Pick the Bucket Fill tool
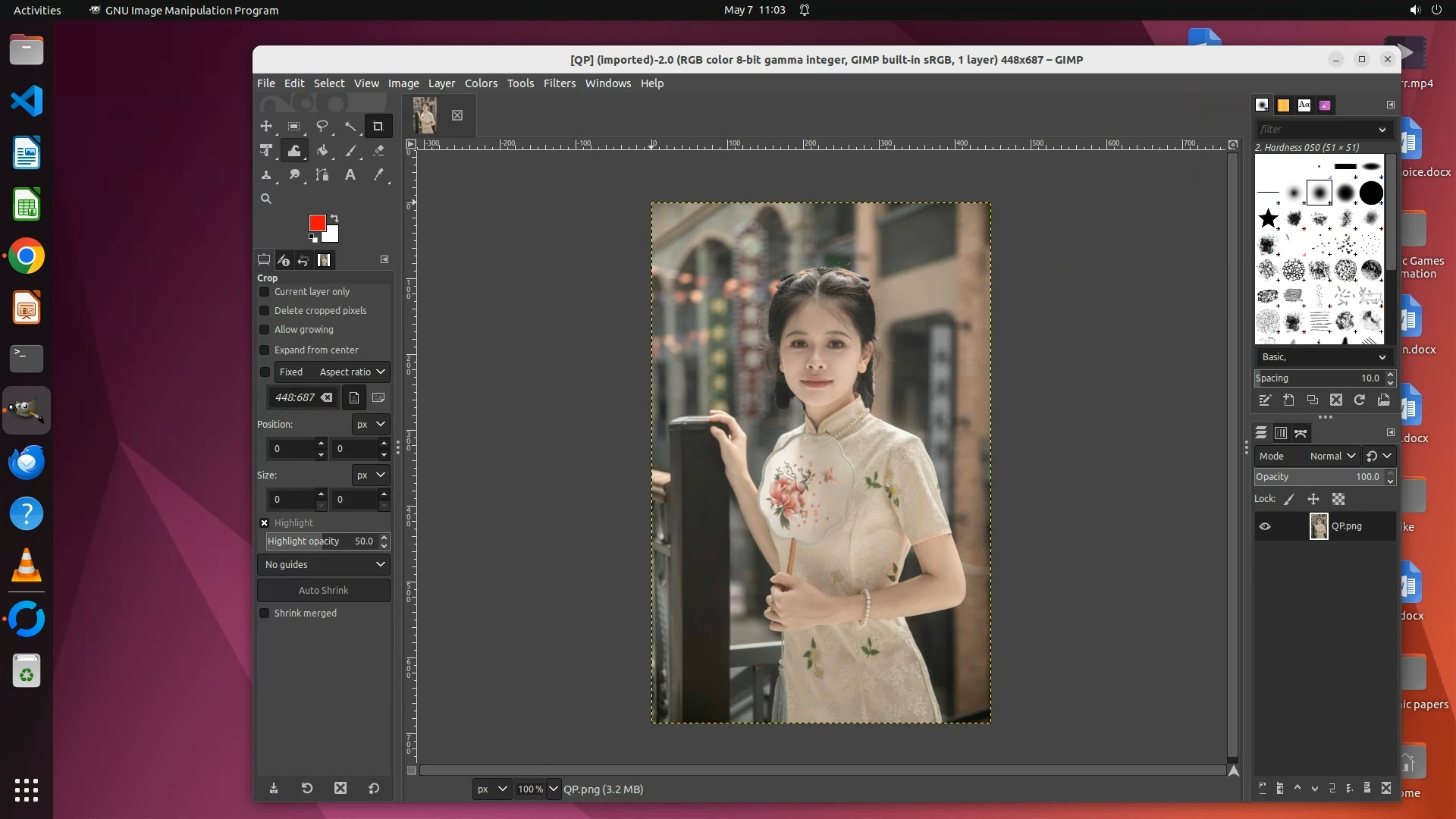This screenshot has width=1456, height=819. (322, 151)
